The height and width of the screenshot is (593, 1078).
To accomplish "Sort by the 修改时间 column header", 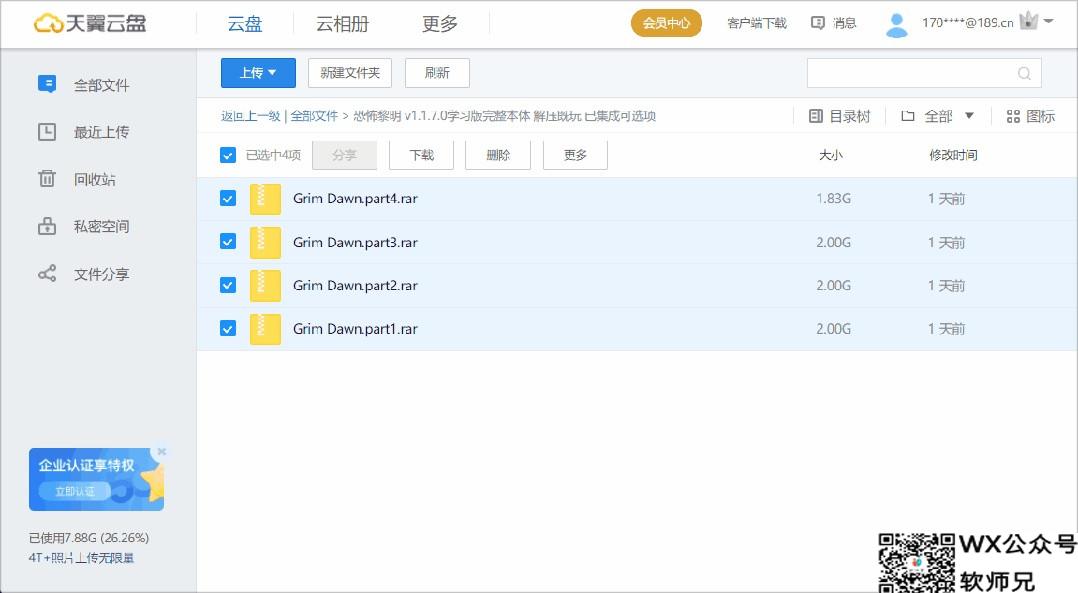I will [953, 155].
